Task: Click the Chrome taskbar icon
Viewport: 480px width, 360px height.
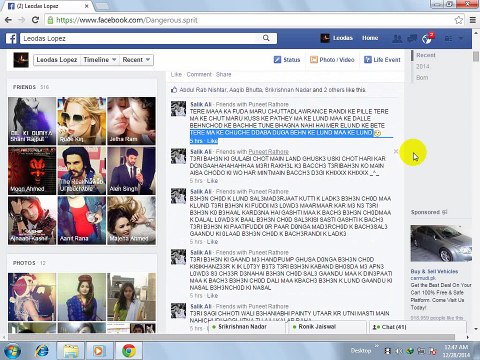Action: point(128,351)
